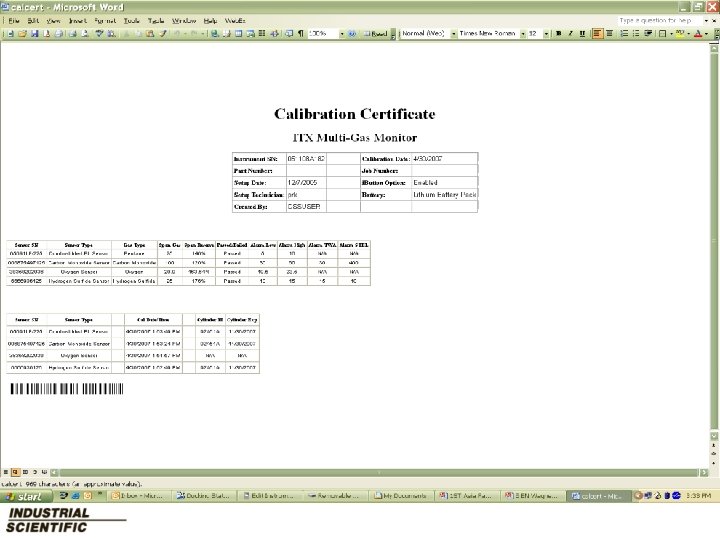Expand the border options arrow
This screenshot has width=720, height=540.
pyautogui.click(x=671, y=34)
